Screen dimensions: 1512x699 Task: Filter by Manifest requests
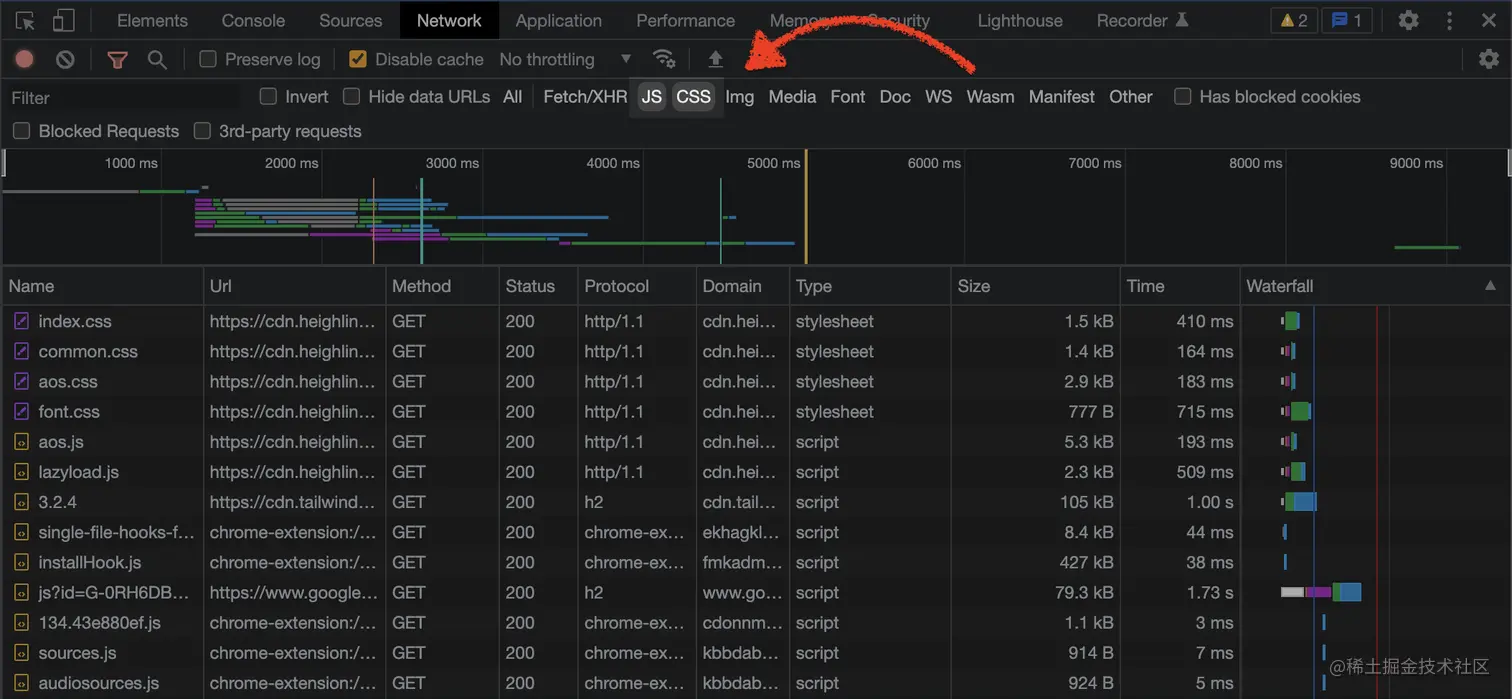coord(1062,97)
